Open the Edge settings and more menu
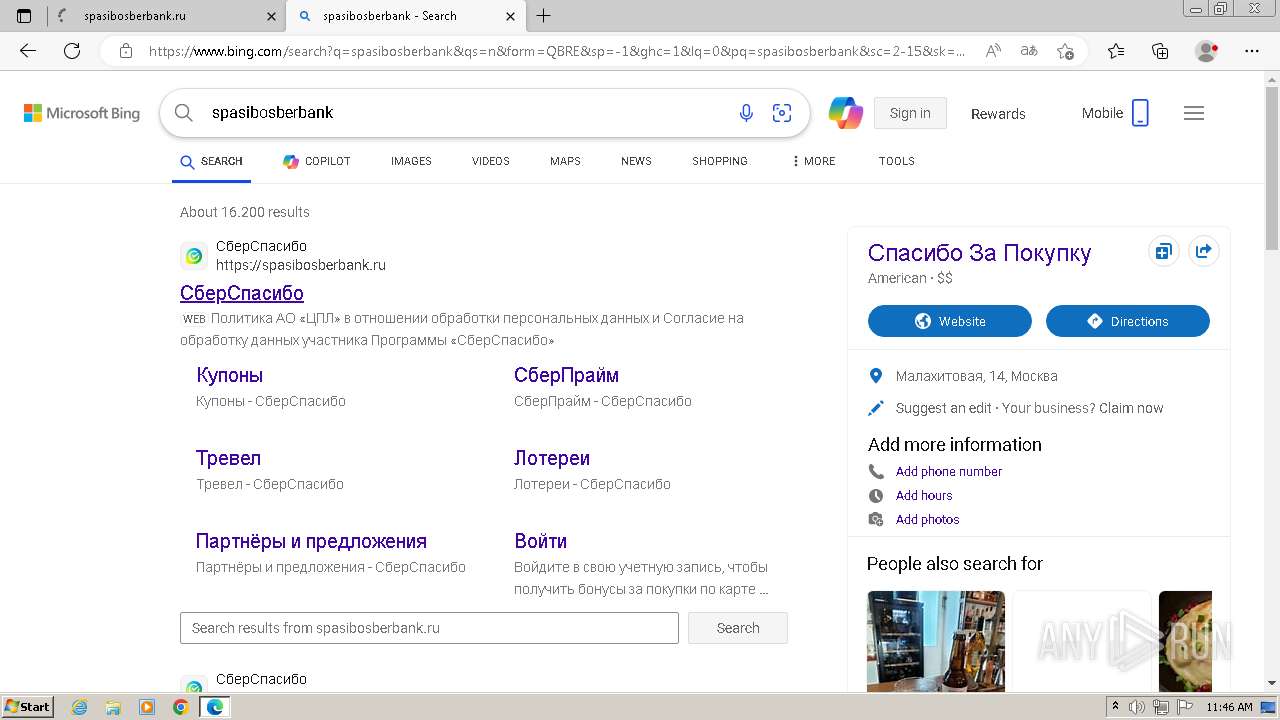Viewport: 1280px width, 720px height. (x=1252, y=51)
